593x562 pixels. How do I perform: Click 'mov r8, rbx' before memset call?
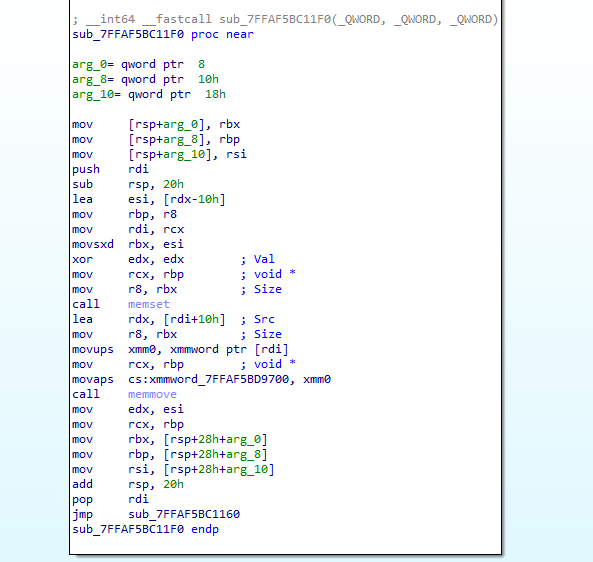click(124, 289)
